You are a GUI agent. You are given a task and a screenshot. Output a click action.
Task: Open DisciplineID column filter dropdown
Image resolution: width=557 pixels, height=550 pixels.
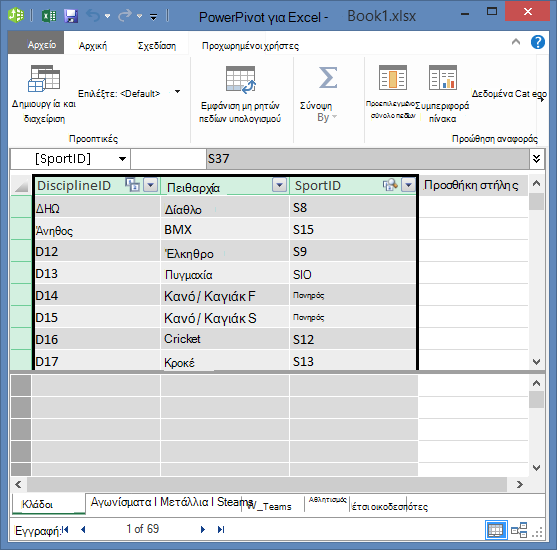[151, 185]
